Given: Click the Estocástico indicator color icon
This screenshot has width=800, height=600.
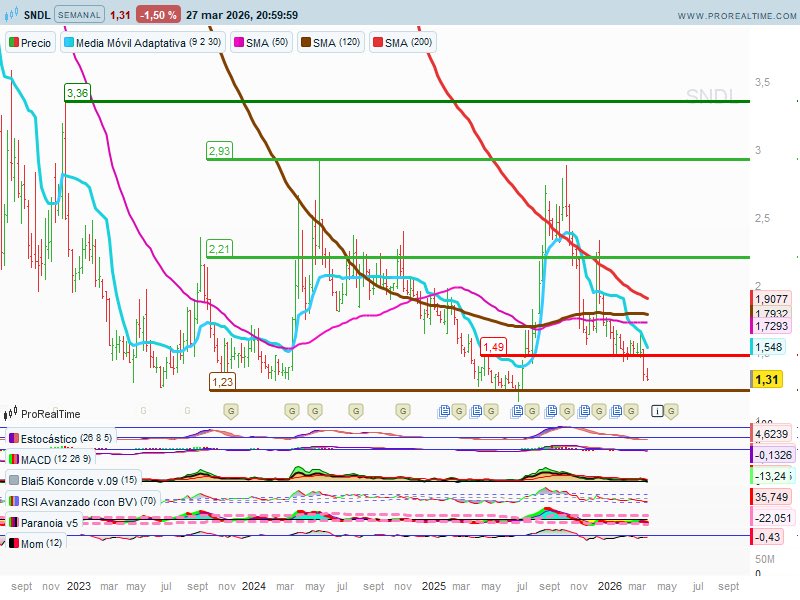Looking at the screenshot, I should pyautogui.click(x=14, y=438).
